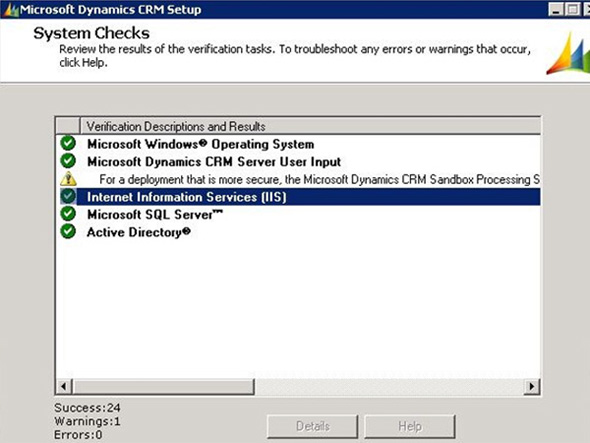
Task: Click green check icon beside Windows Operating System
Action: tap(68, 143)
